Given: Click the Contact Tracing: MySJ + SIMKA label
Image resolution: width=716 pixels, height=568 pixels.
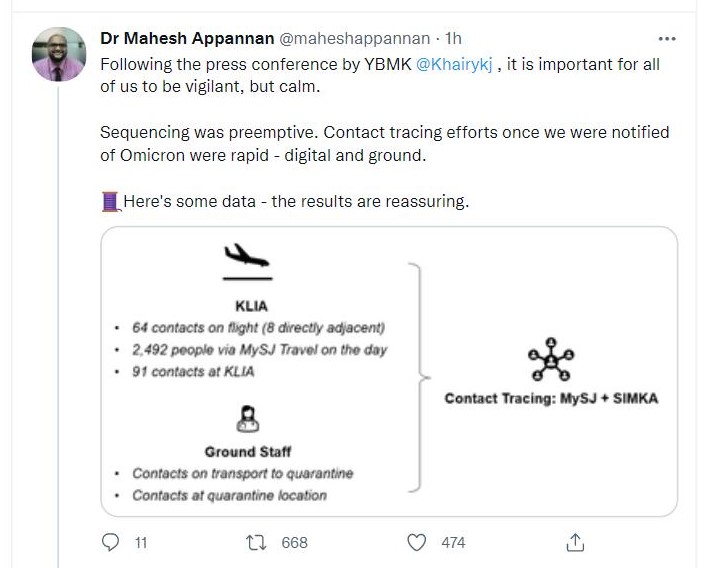Looking at the screenshot, I should [x=551, y=398].
